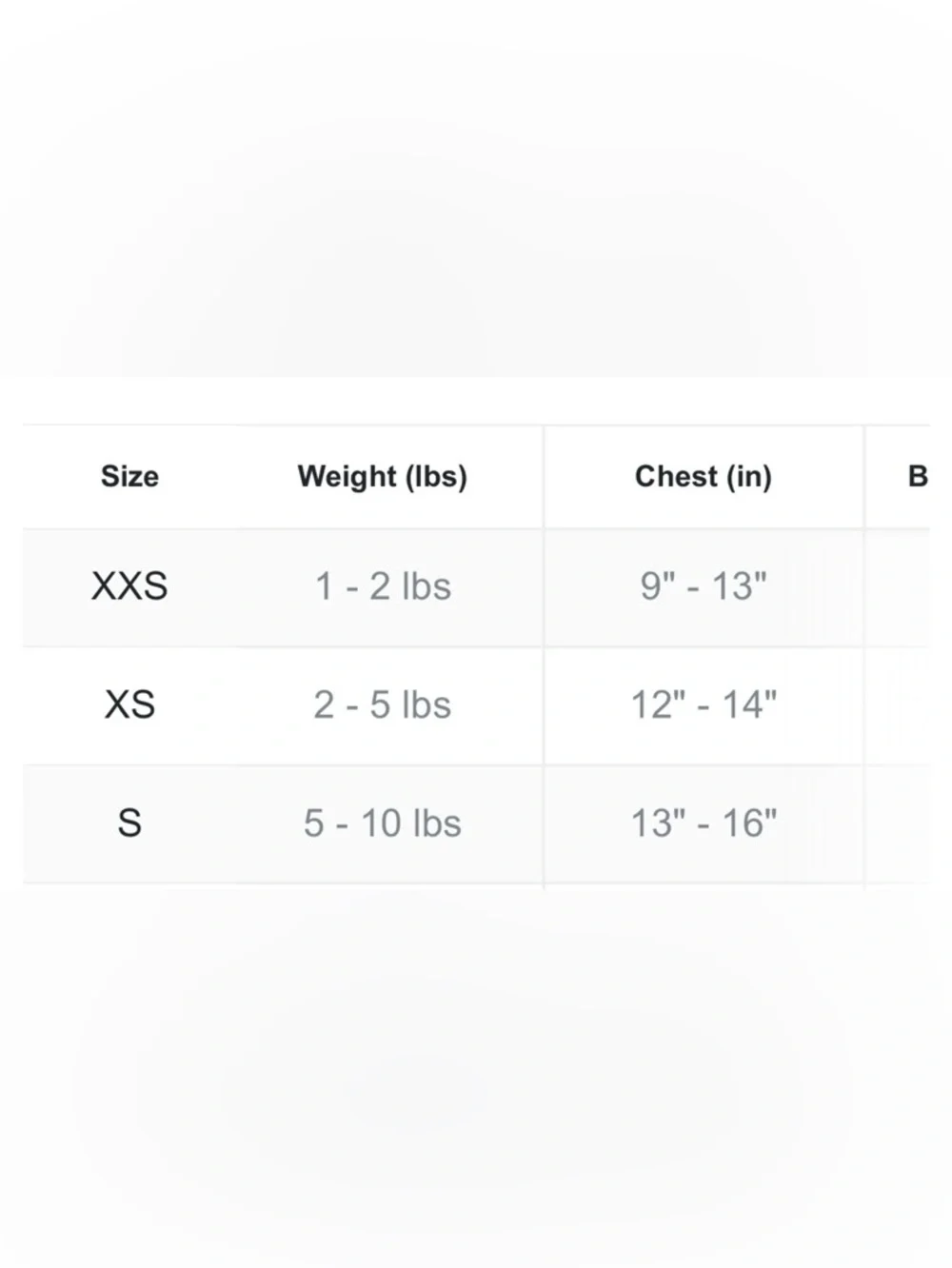Screen dimensions: 952x1268
Task: Click the divider between Chest and B headers
Action: point(864,476)
